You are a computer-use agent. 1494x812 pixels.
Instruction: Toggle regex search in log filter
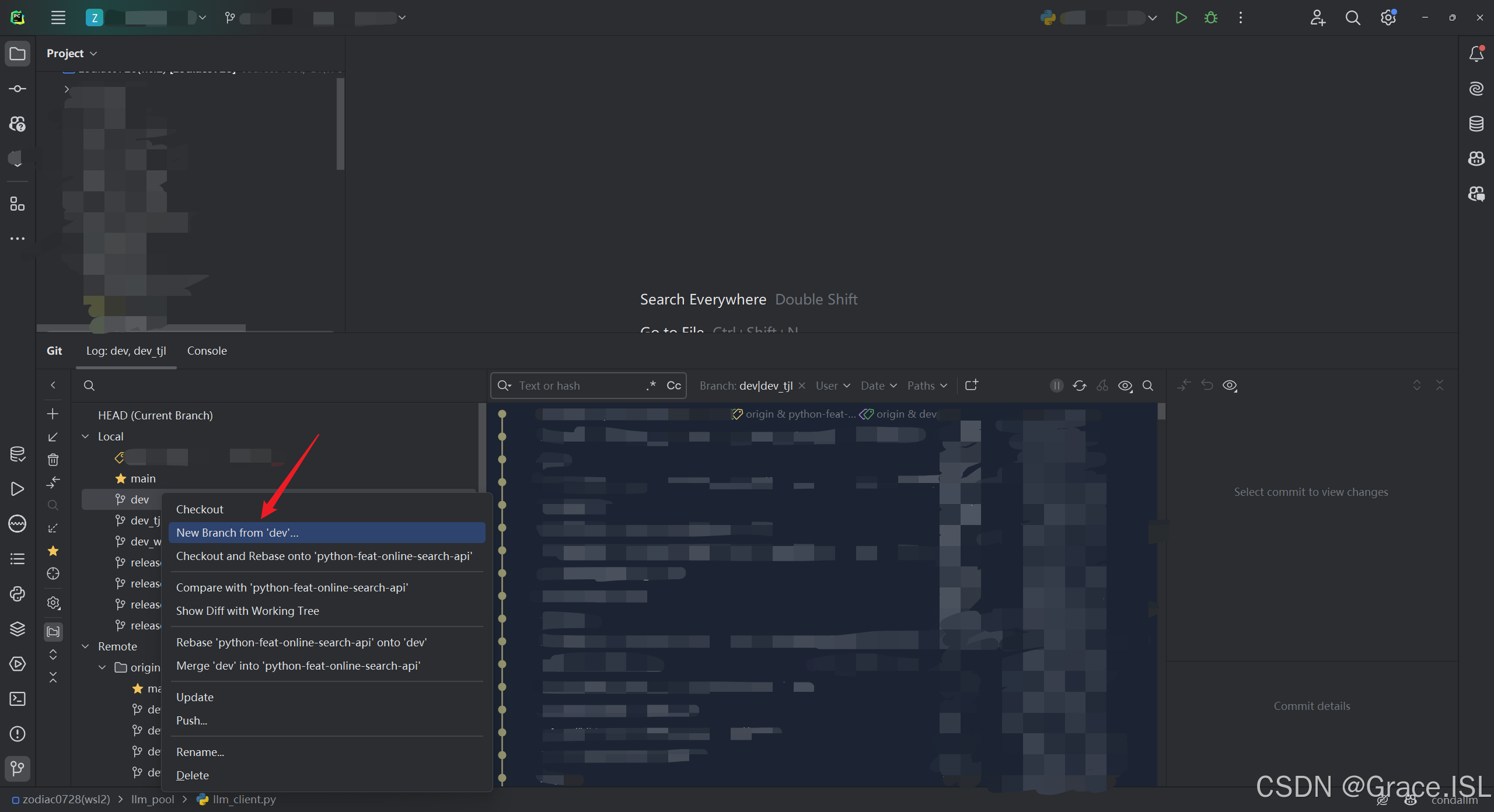click(651, 386)
